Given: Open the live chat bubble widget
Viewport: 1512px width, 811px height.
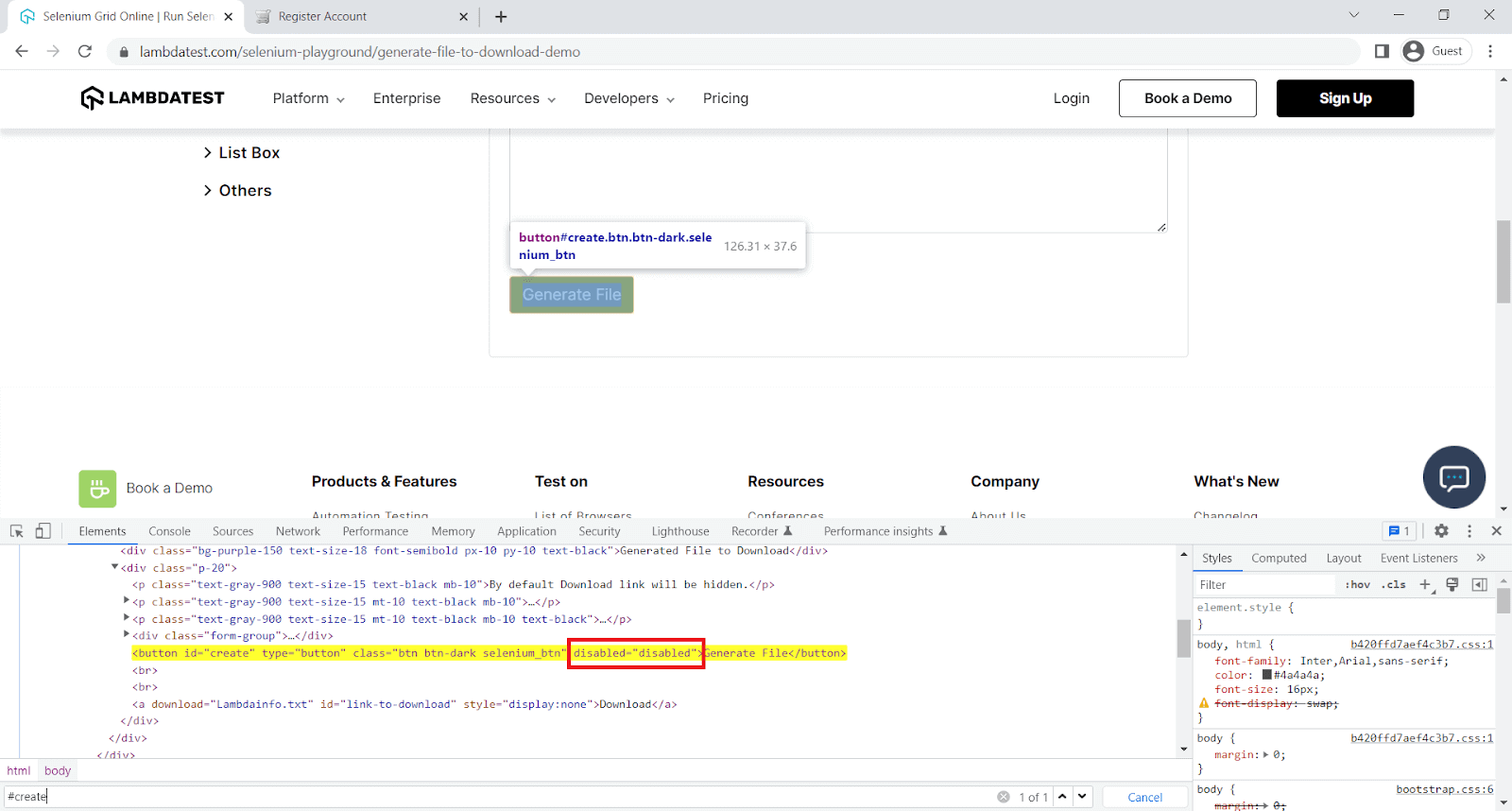Looking at the screenshot, I should (x=1453, y=477).
